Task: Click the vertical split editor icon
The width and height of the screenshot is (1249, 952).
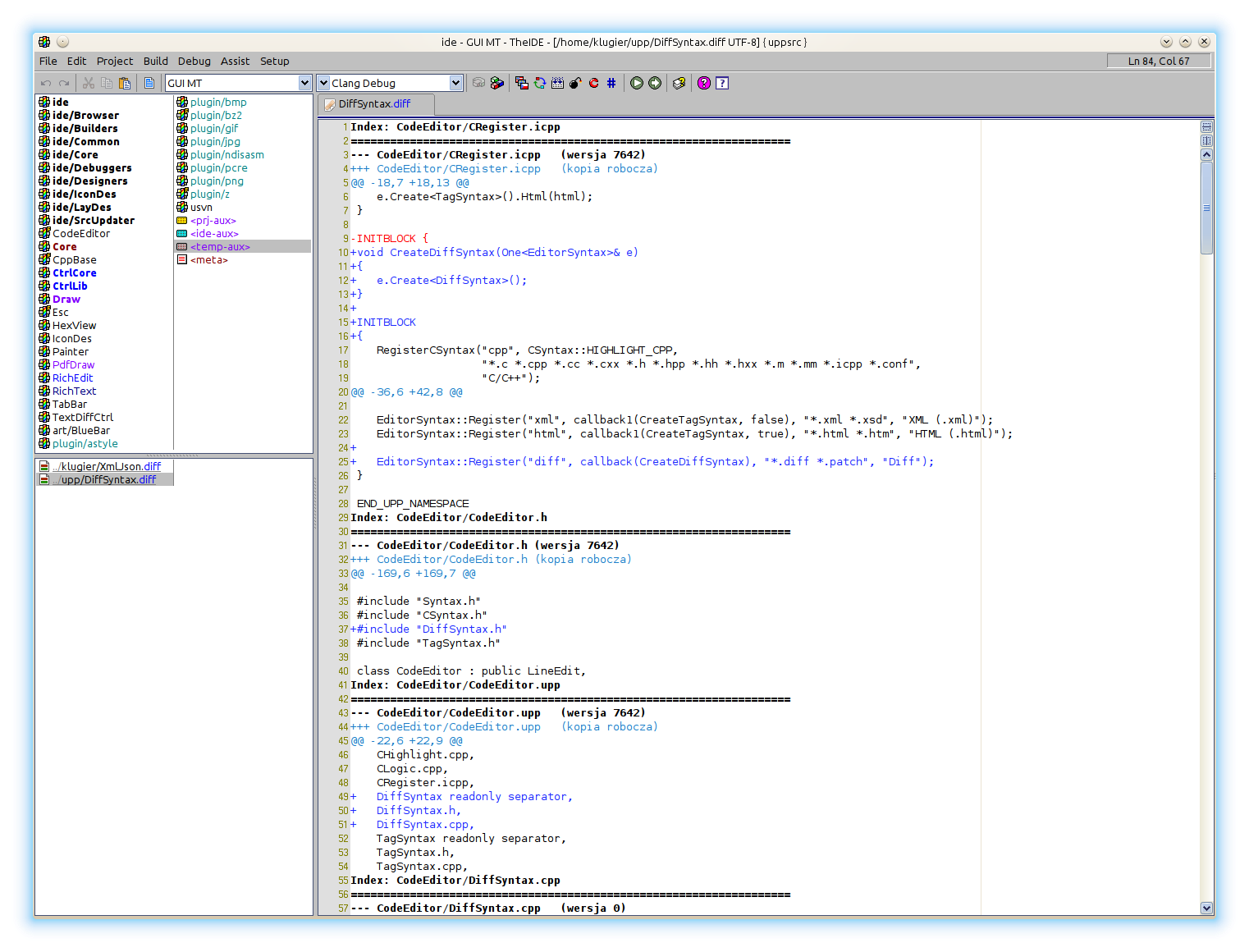Action: 1206,141
